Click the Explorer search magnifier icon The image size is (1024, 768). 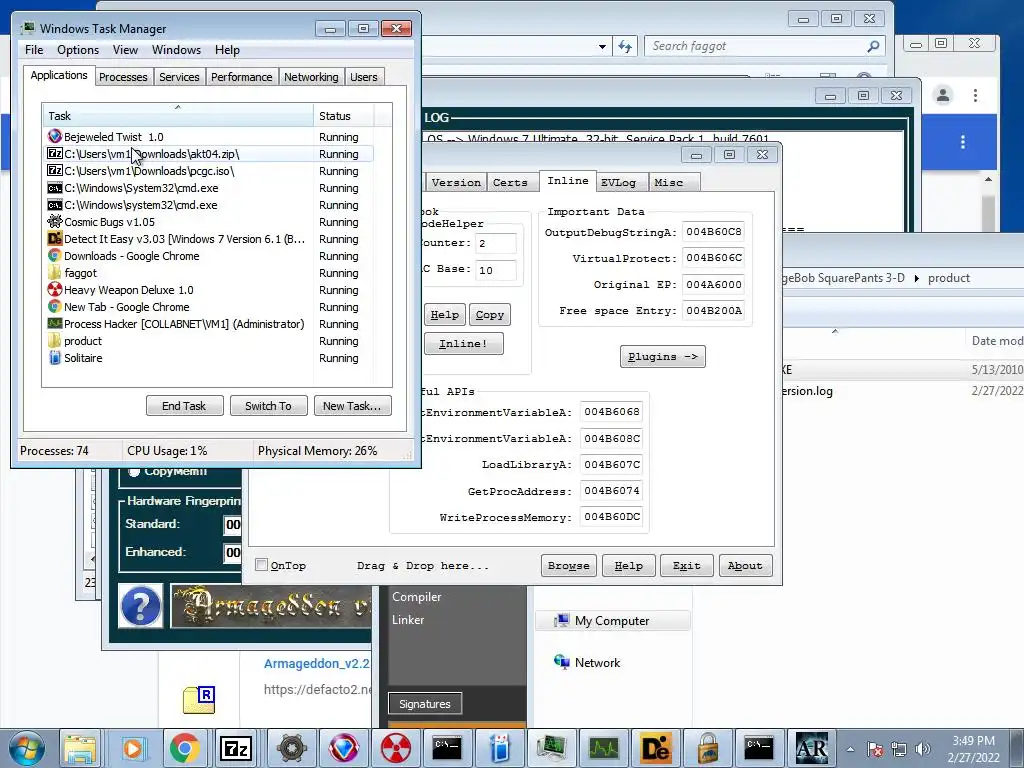coord(873,46)
